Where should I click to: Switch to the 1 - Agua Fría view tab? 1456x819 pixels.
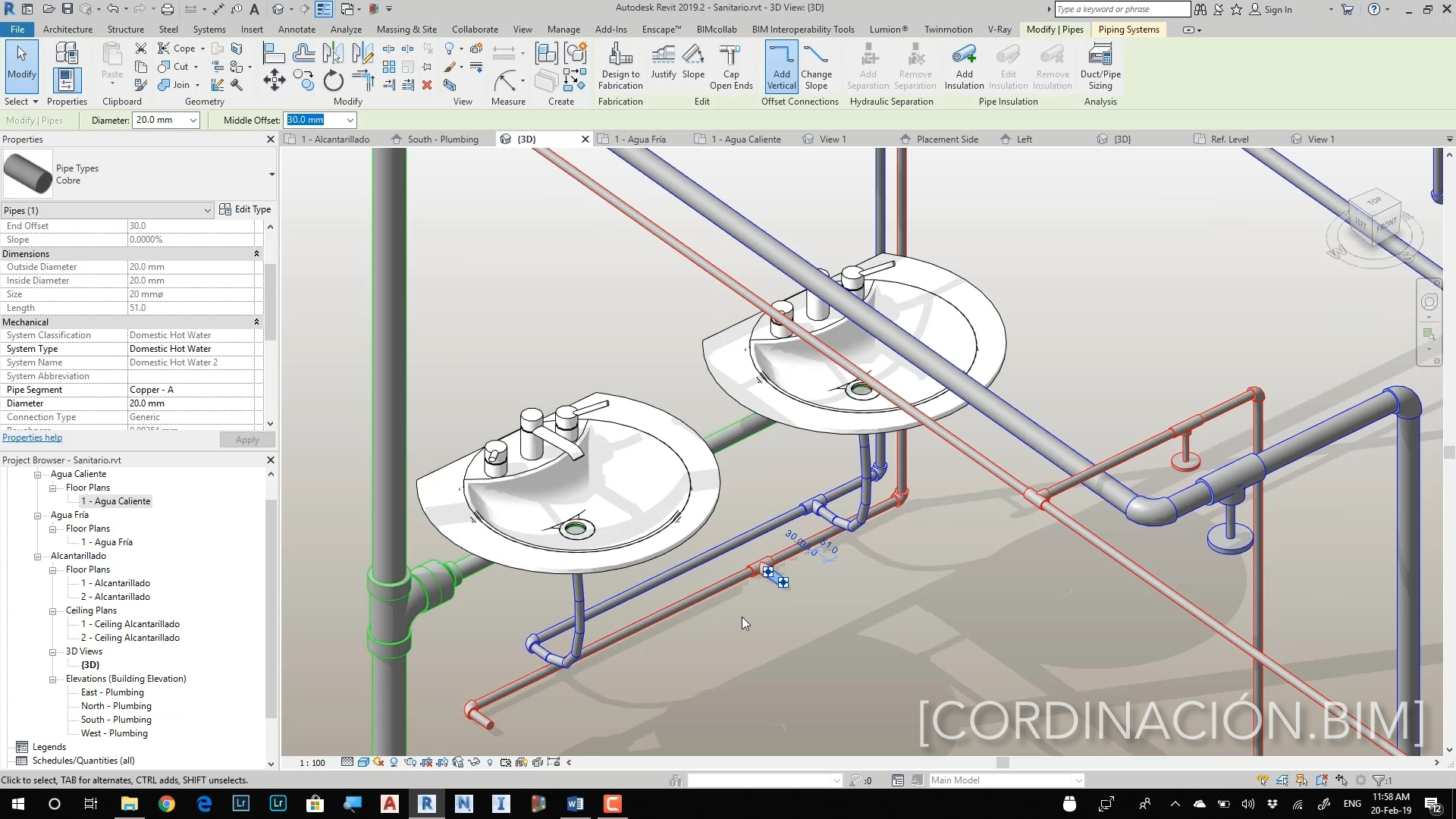[639, 140]
